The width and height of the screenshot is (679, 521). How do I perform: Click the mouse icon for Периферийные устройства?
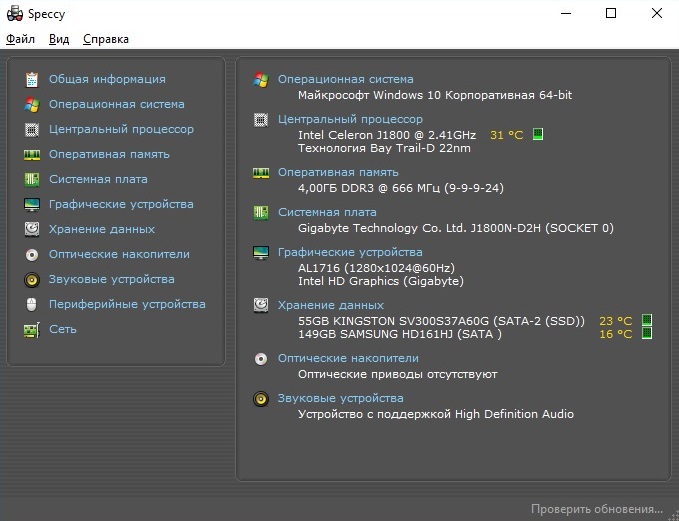tap(32, 304)
